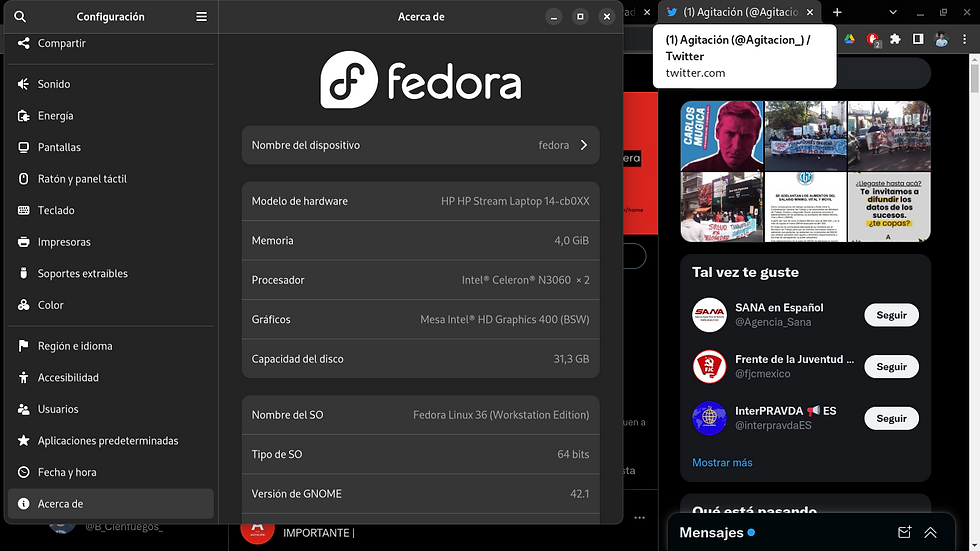Click the Impresoras printer icon
The width and height of the screenshot is (980, 551).
click(23, 242)
